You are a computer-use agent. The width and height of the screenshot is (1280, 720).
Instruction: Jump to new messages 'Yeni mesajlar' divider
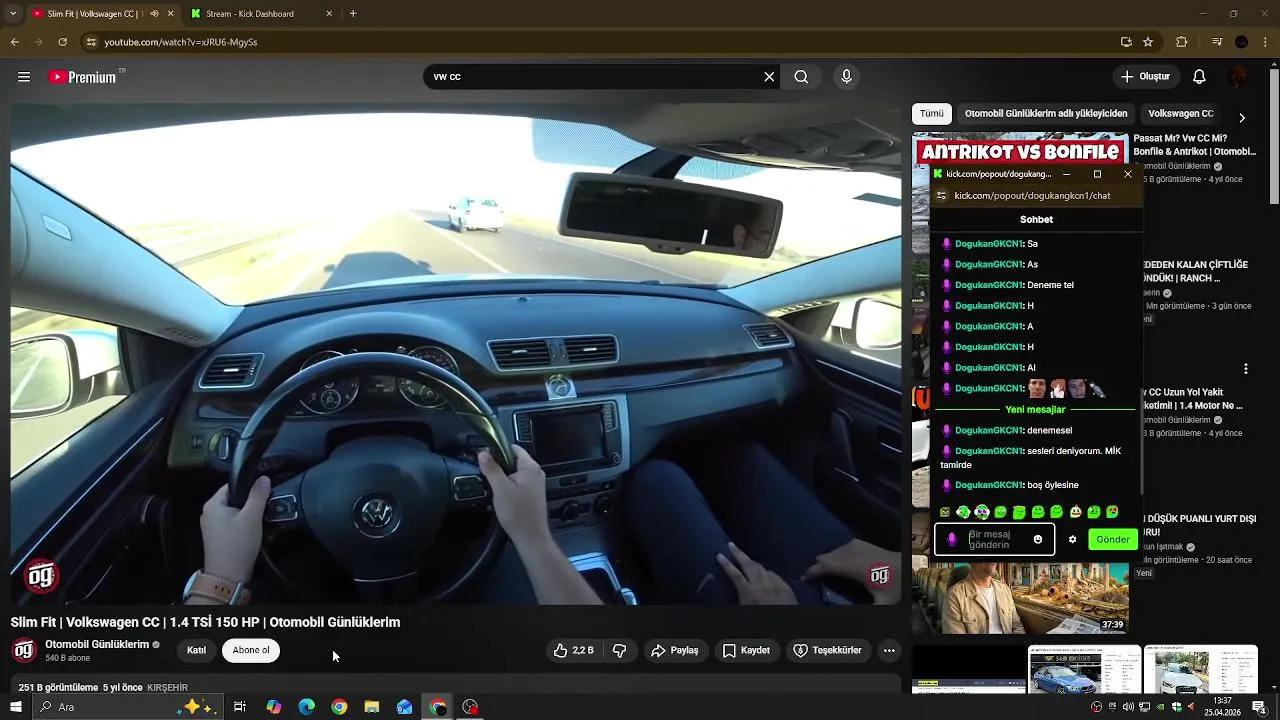tap(1035, 409)
